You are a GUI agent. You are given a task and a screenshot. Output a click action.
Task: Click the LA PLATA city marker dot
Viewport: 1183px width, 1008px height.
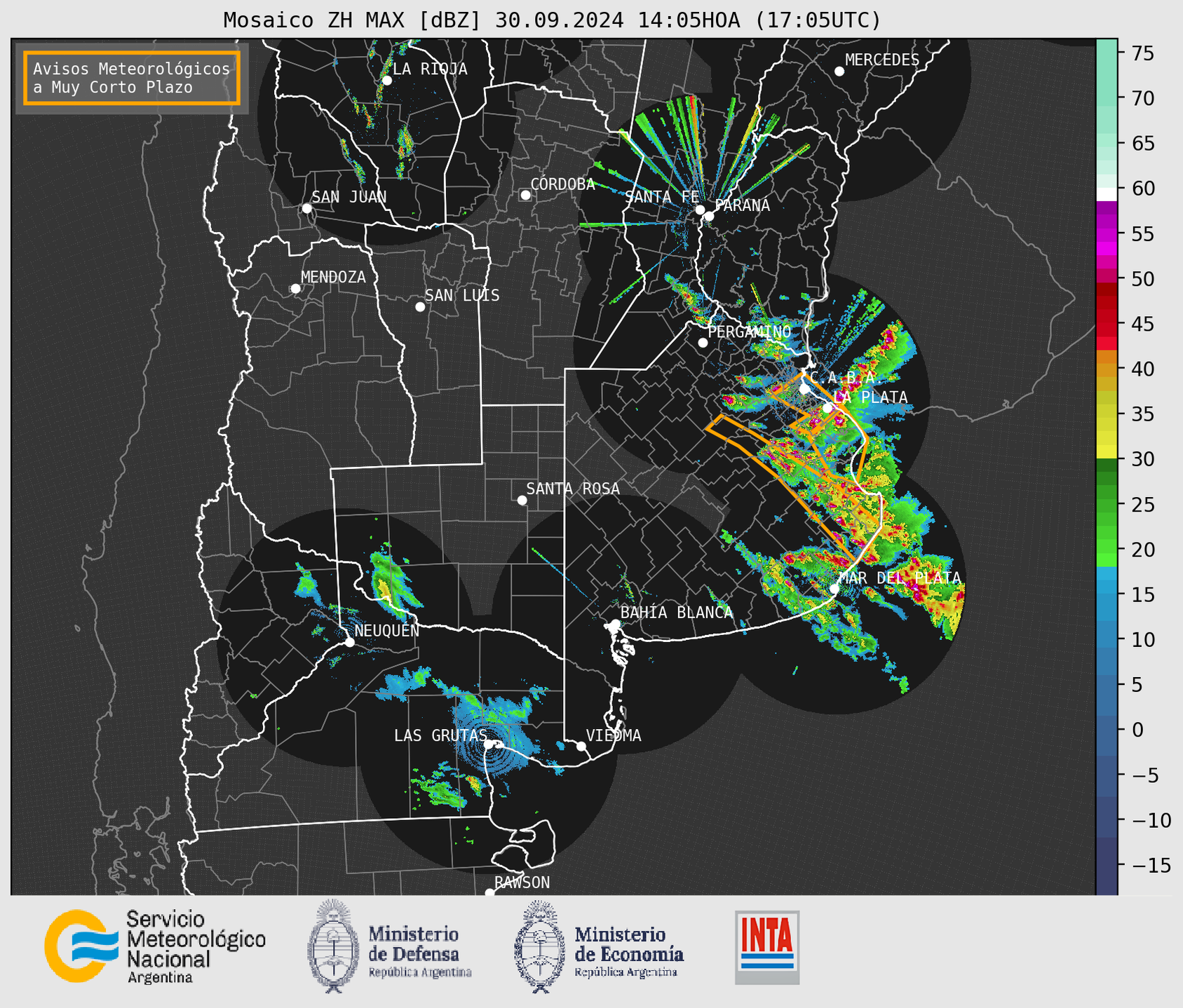point(827,408)
